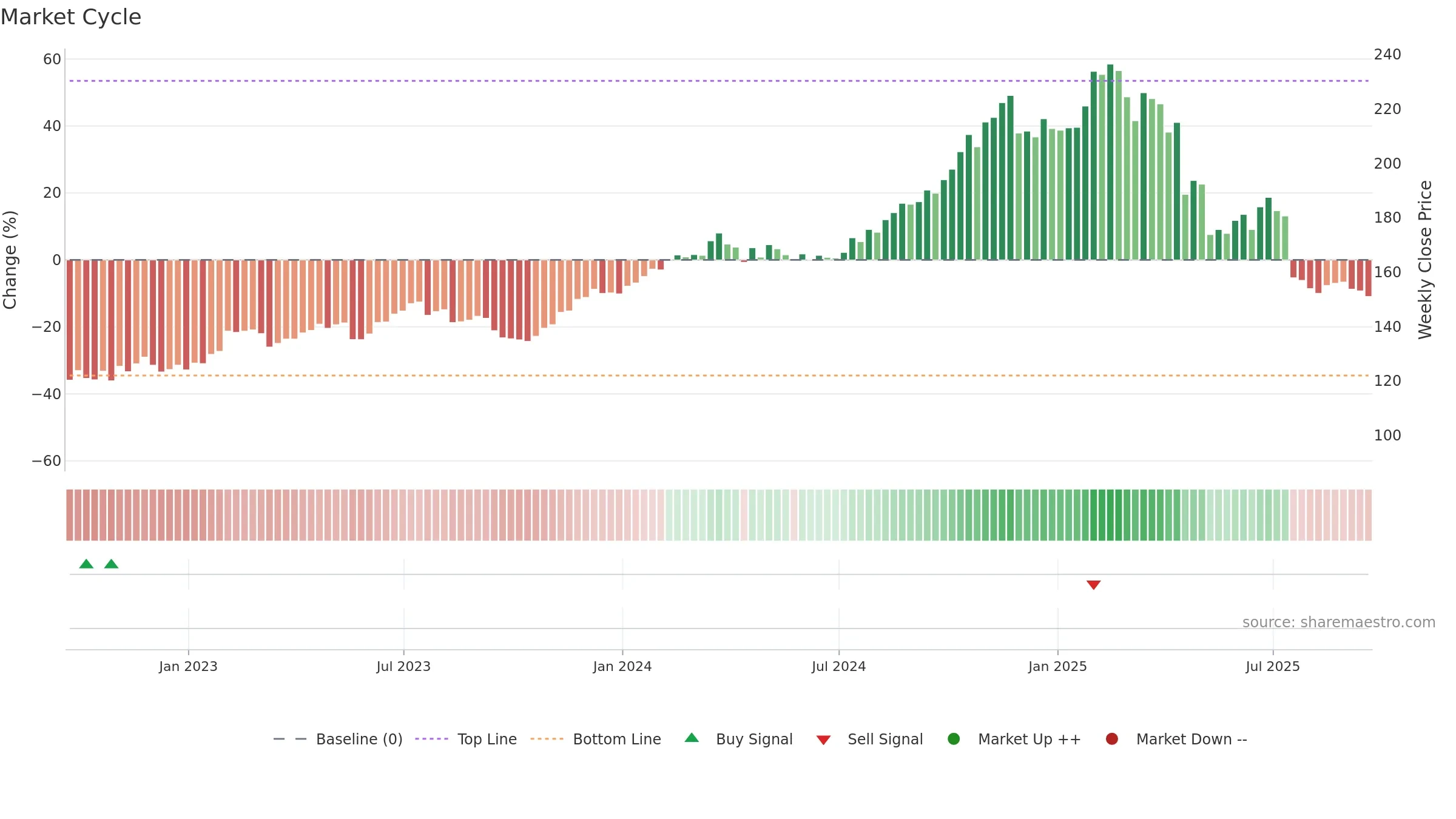The image size is (1456, 819).
Task: Toggle the Market Down -- legend label
Action: tap(1191, 739)
